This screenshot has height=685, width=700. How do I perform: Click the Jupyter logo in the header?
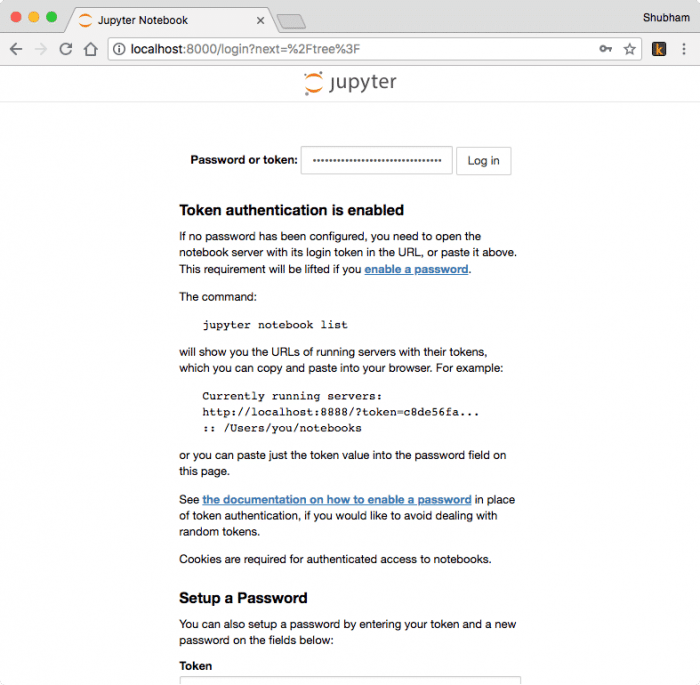(350, 83)
